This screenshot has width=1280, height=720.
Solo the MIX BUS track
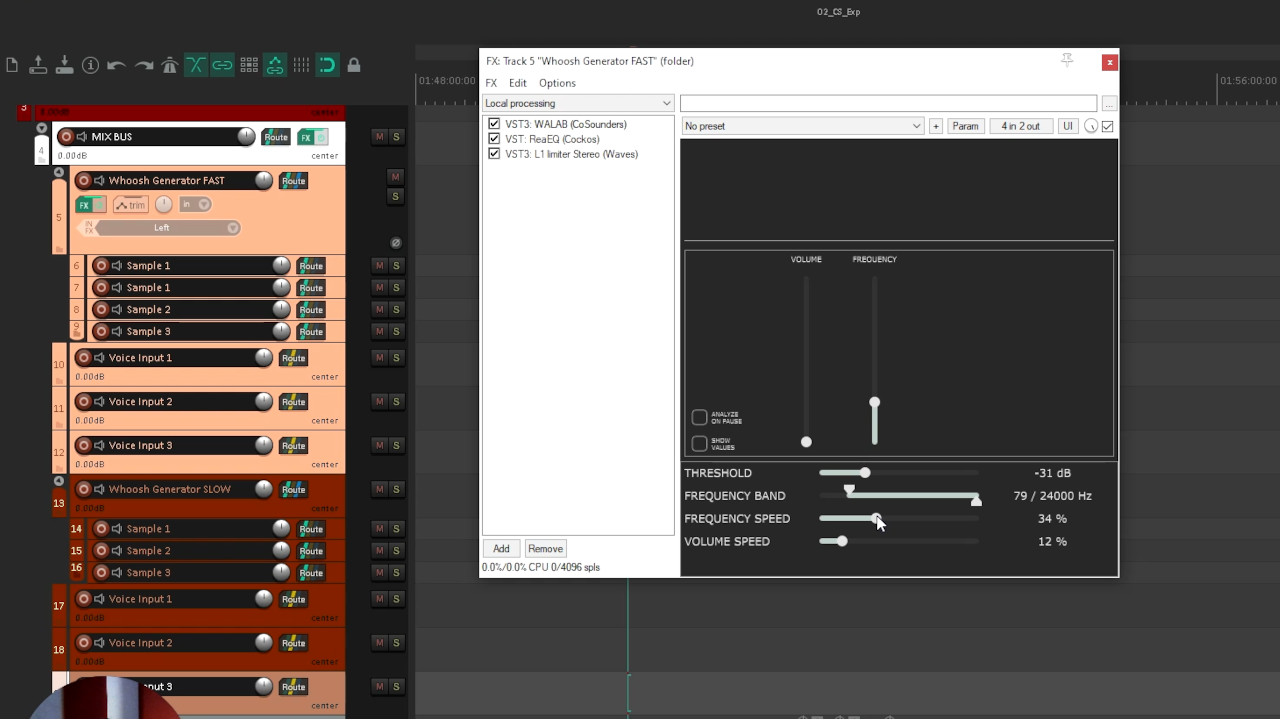click(x=396, y=137)
